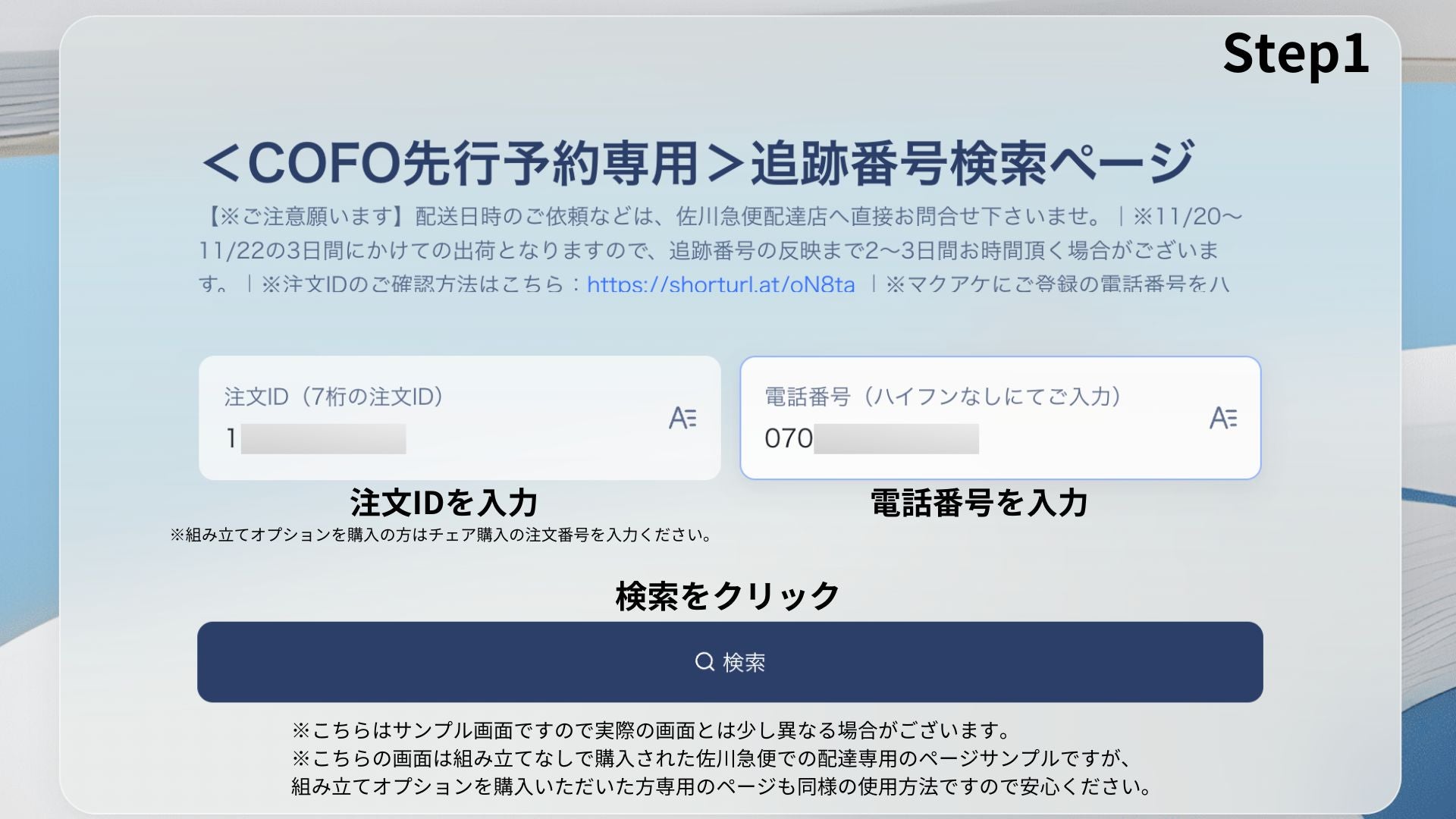Open the shorturl.at/oN8ta link
The height and width of the screenshot is (819, 1456).
720,284
